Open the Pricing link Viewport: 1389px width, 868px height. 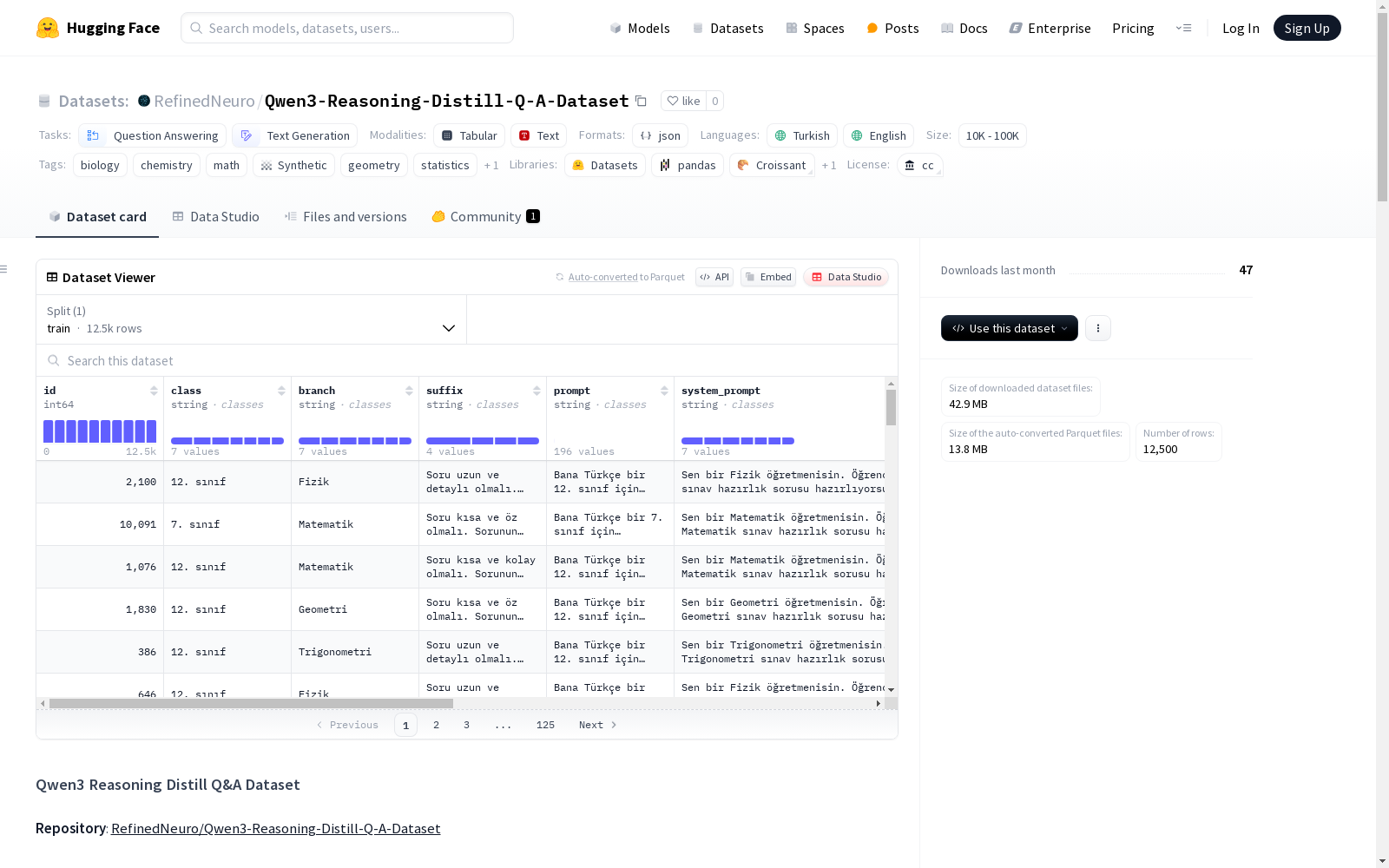[x=1133, y=28]
